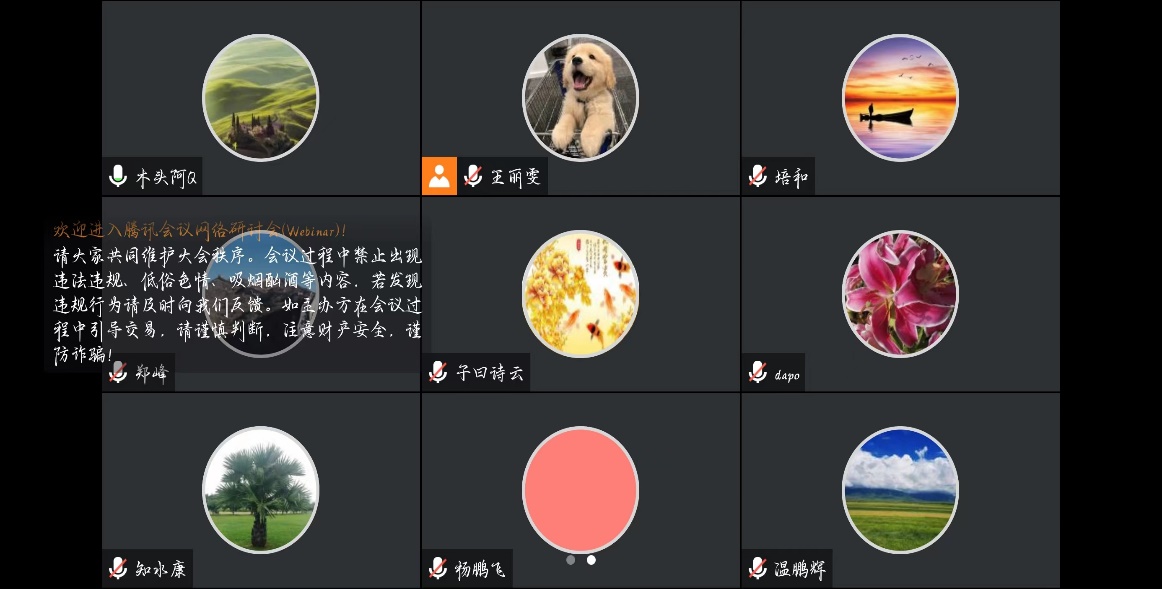Click the muted mic icon beside 杨鹏飞
Viewport: 1162px width, 589px height.
438,568
